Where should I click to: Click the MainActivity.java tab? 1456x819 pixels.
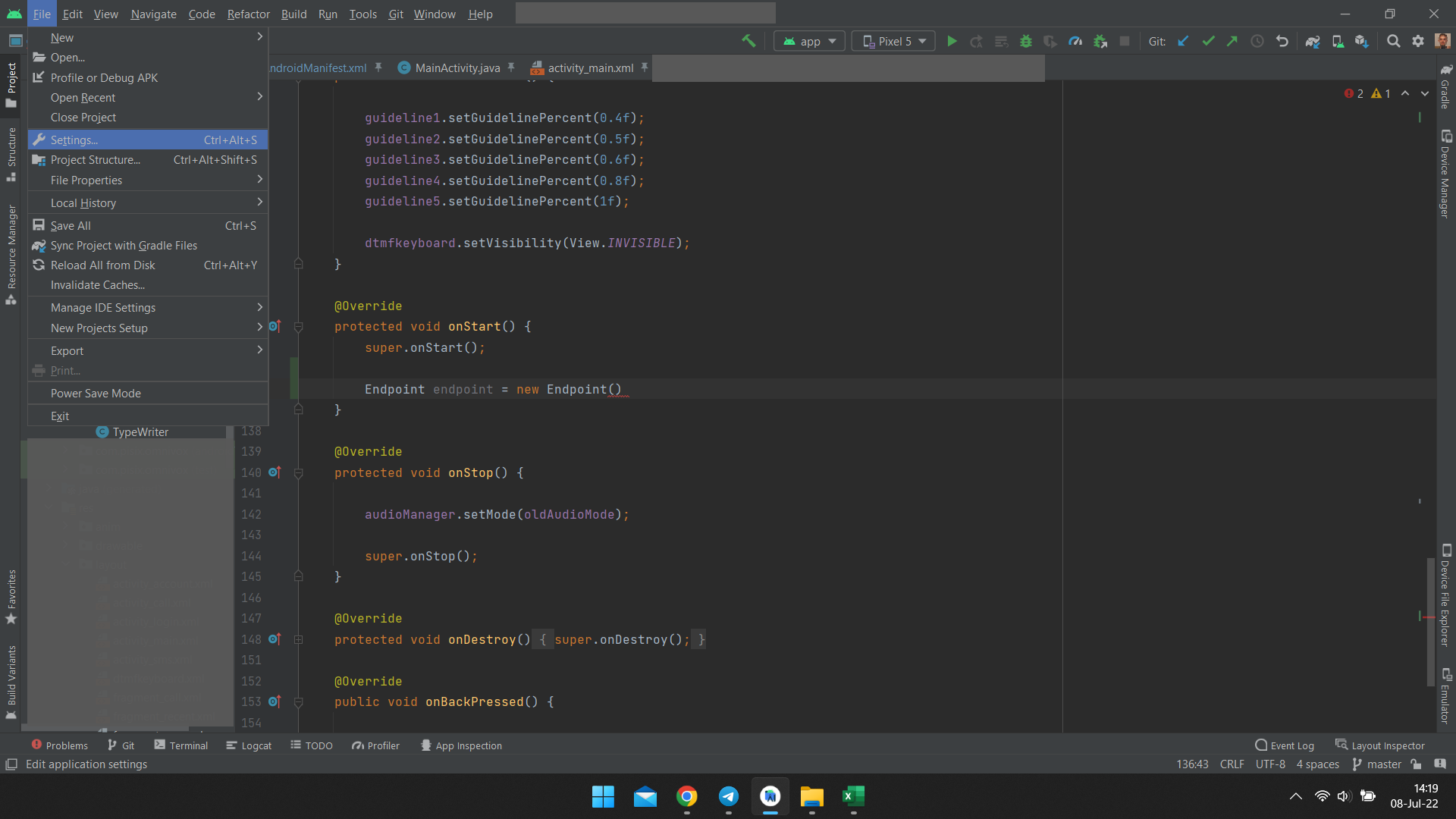coord(456,67)
